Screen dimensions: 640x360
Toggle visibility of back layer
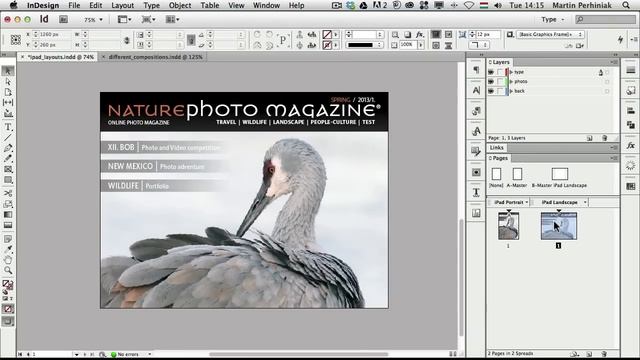491,91
